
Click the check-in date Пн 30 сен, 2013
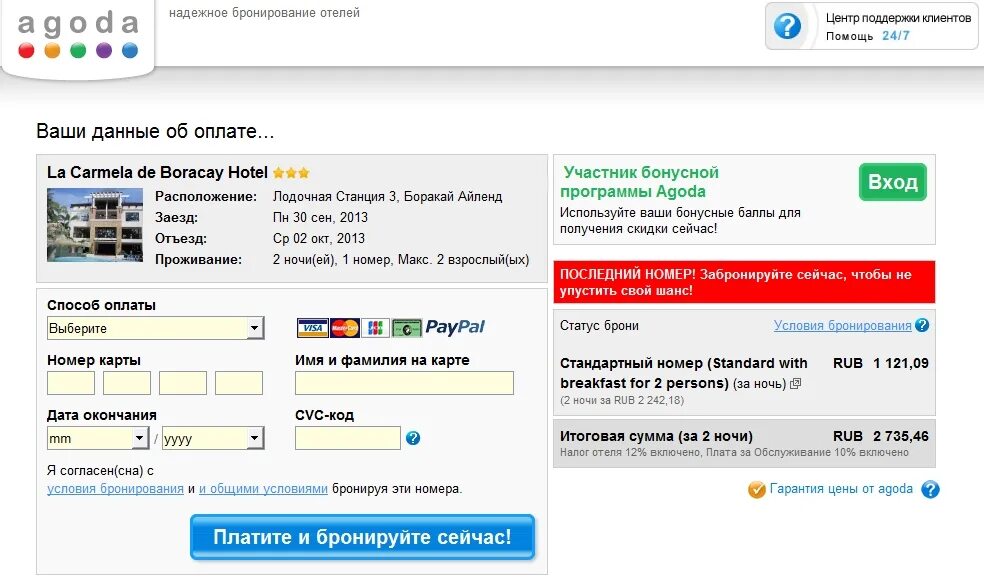pyautogui.click(x=320, y=218)
